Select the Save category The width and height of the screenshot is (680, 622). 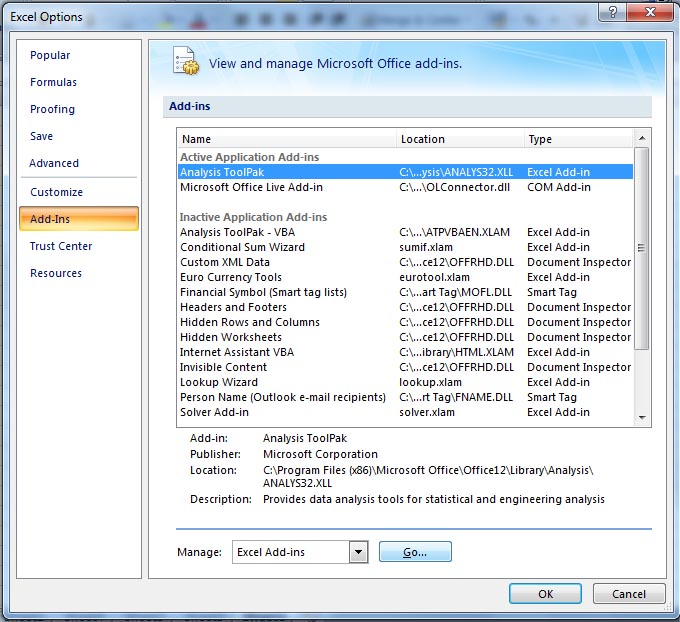[x=41, y=136]
